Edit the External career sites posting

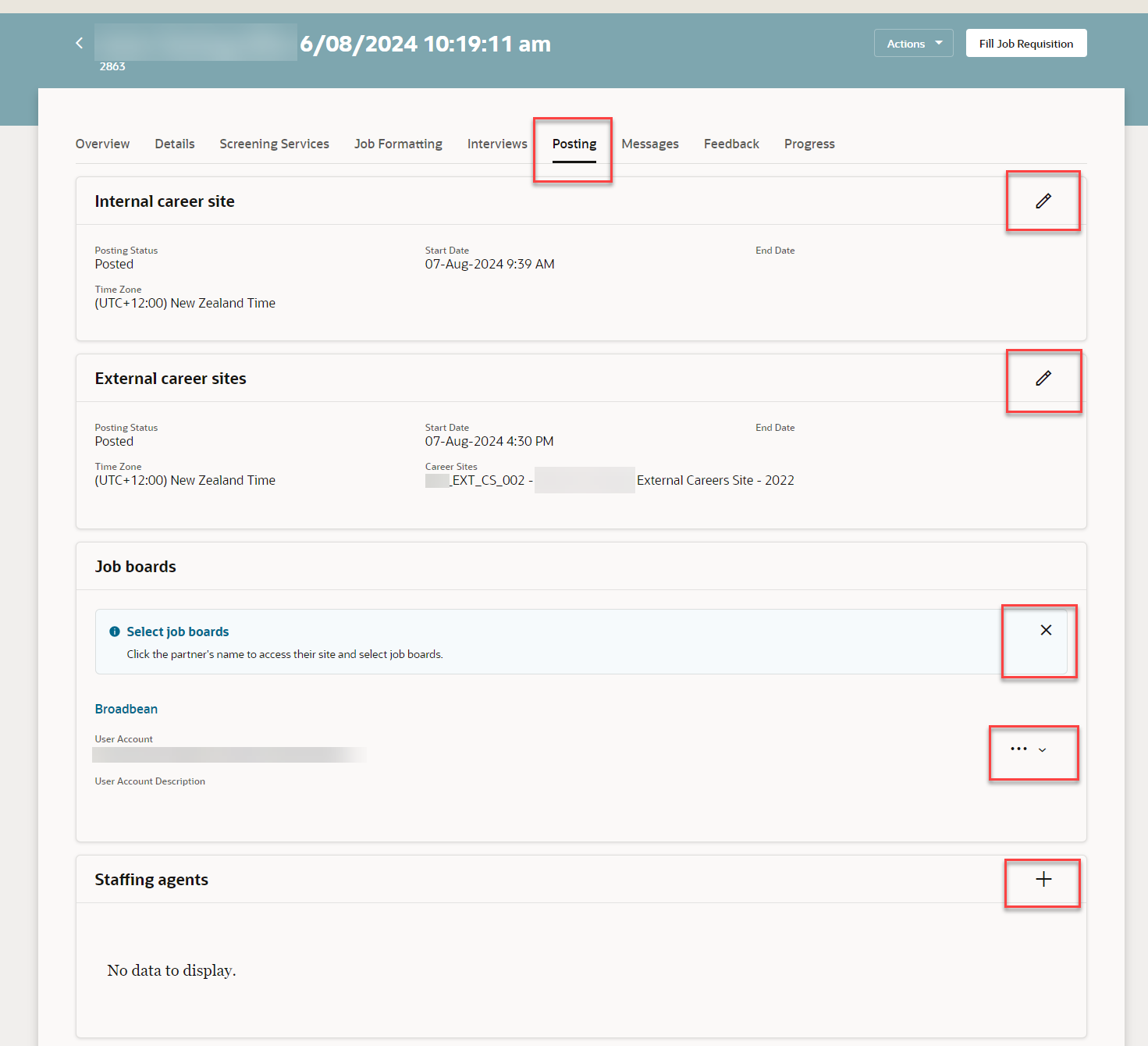pyautogui.click(x=1043, y=379)
